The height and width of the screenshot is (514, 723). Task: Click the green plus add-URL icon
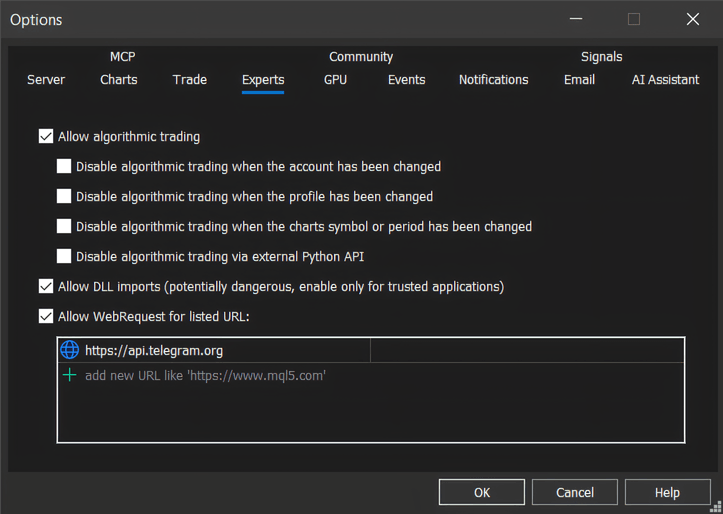[70, 375]
